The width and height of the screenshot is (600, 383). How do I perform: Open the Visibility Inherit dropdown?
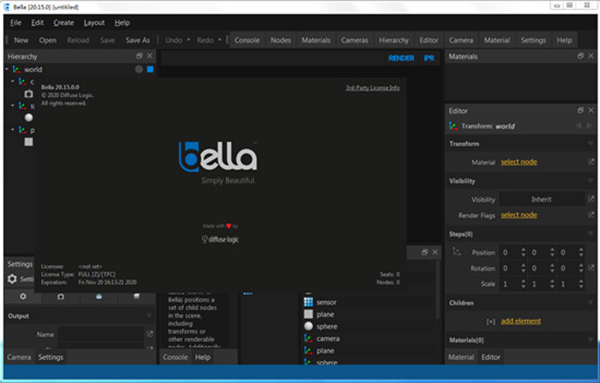(541, 199)
